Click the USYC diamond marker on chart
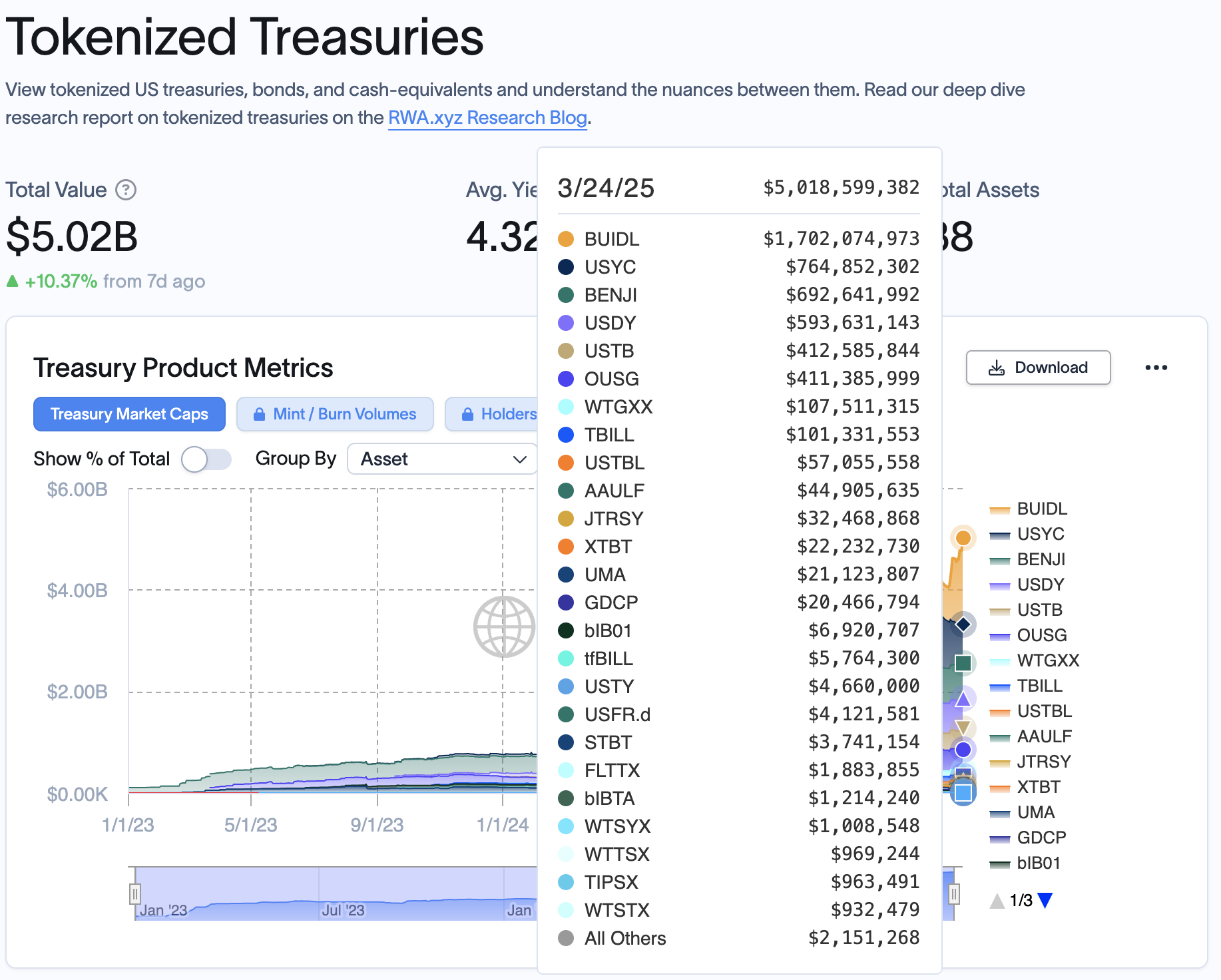The width and height of the screenshot is (1221, 980). pyautogui.click(x=963, y=624)
